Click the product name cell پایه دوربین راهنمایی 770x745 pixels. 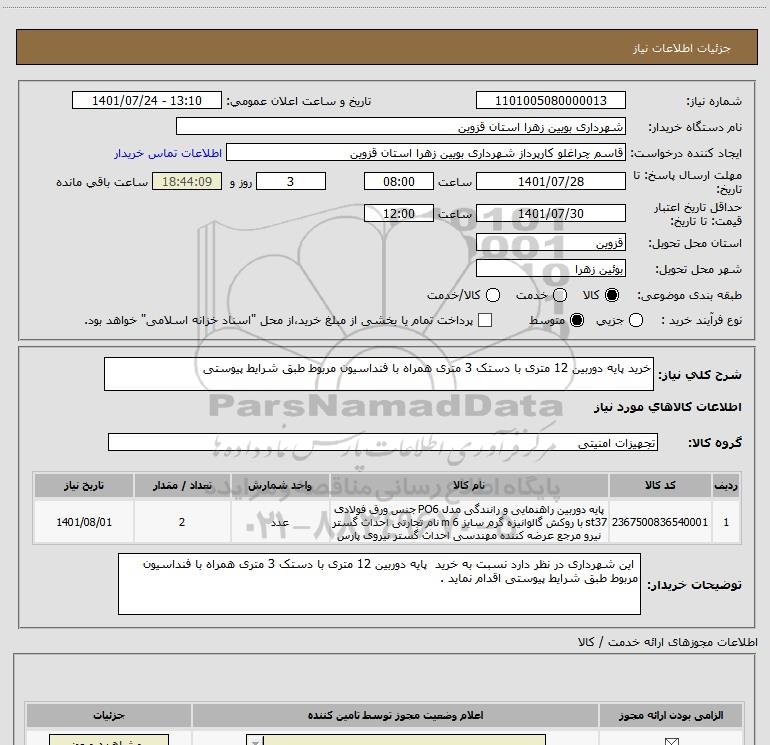[469, 522]
